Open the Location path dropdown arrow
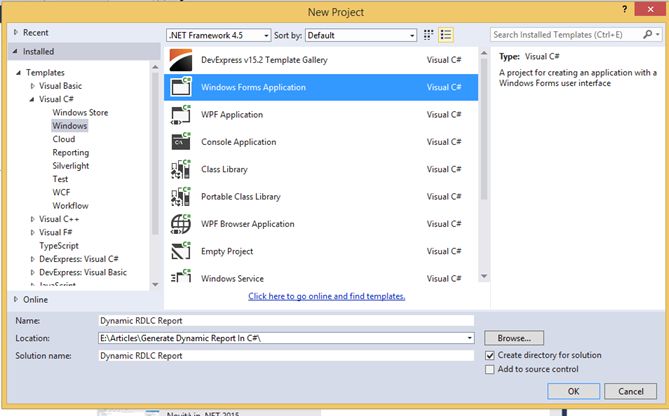669x416 pixels. pyautogui.click(x=469, y=338)
